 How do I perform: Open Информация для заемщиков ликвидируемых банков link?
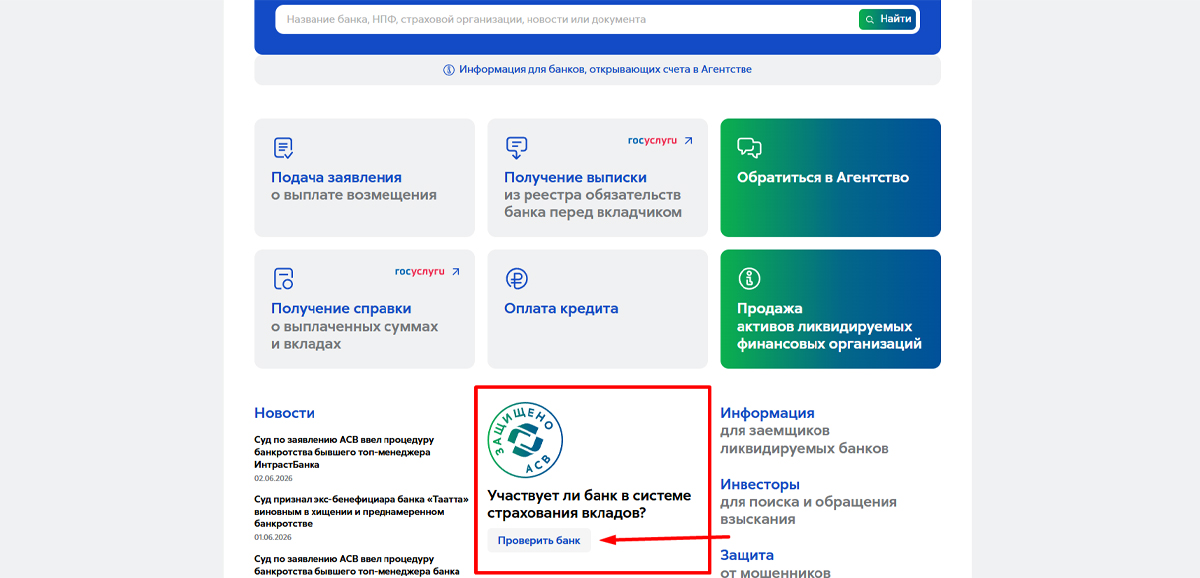tap(804, 430)
